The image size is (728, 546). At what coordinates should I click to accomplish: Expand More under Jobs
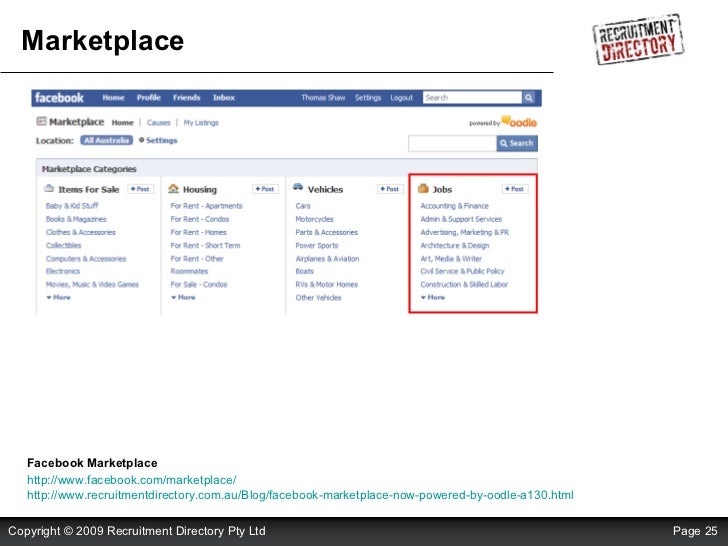pos(433,297)
